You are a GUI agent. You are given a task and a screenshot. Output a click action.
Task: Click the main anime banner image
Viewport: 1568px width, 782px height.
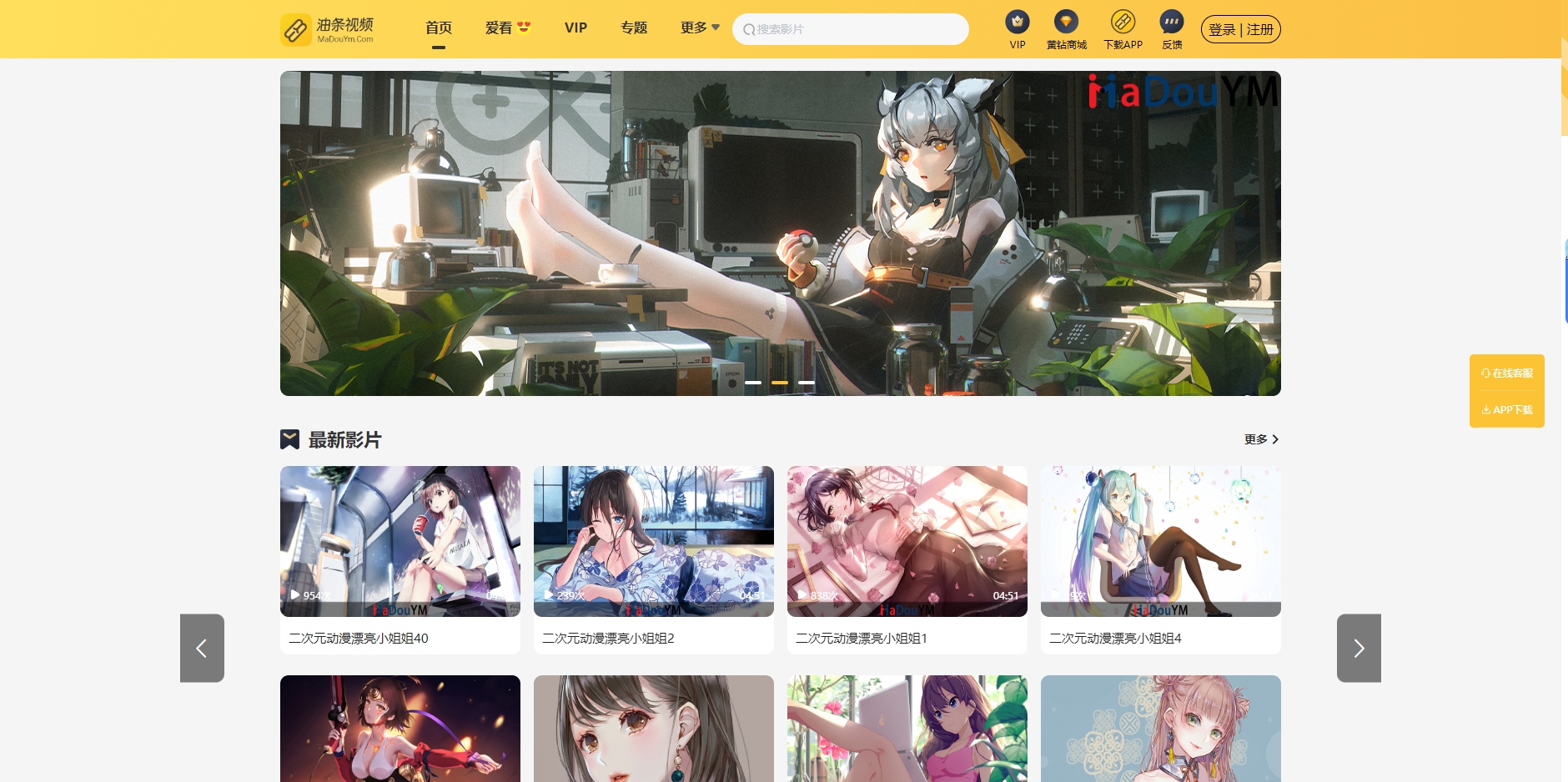(781, 233)
